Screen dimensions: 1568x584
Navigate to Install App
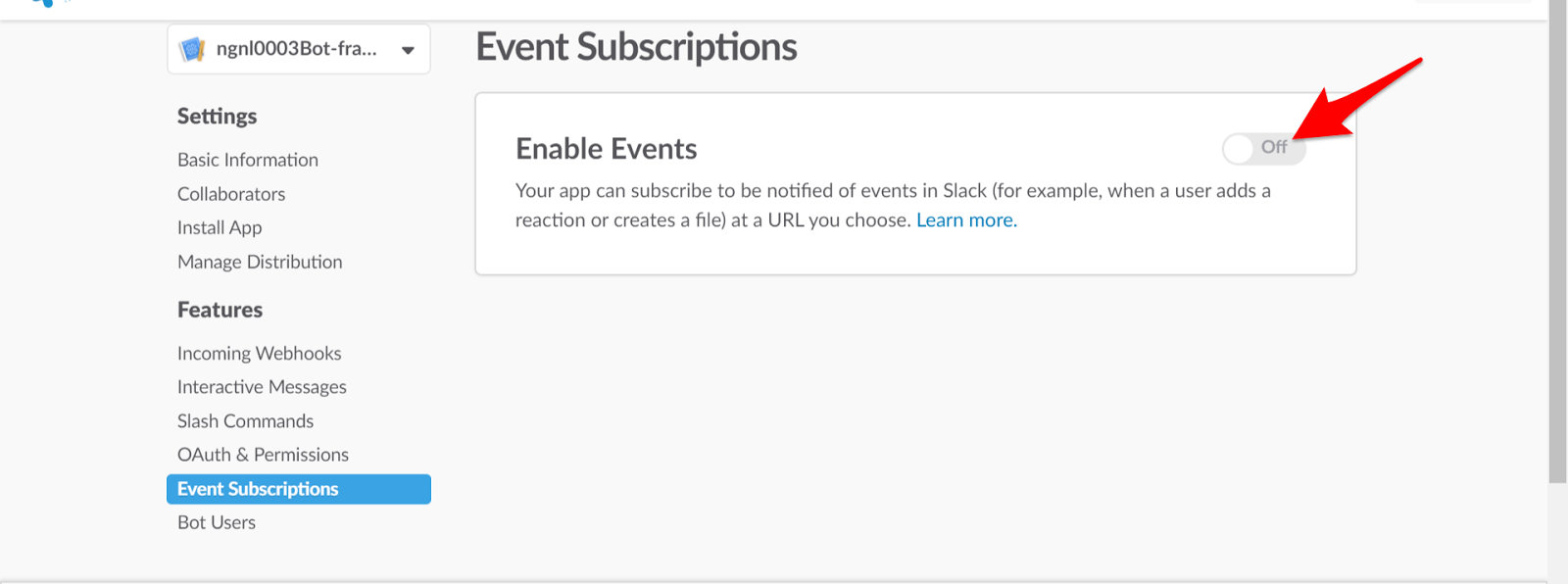click(x=219, y=227)
